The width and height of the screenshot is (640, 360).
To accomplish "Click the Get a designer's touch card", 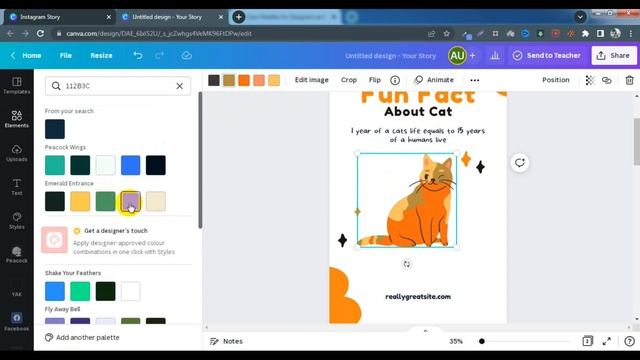I will click(116, 240).
